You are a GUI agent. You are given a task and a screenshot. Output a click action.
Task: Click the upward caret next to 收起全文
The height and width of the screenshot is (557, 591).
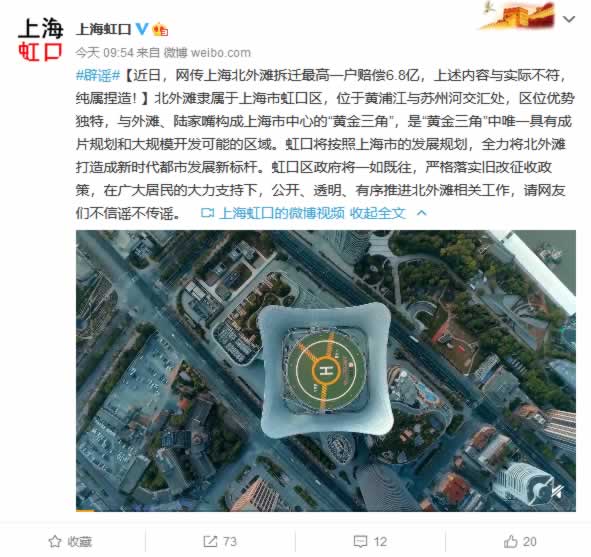point(422,213)
